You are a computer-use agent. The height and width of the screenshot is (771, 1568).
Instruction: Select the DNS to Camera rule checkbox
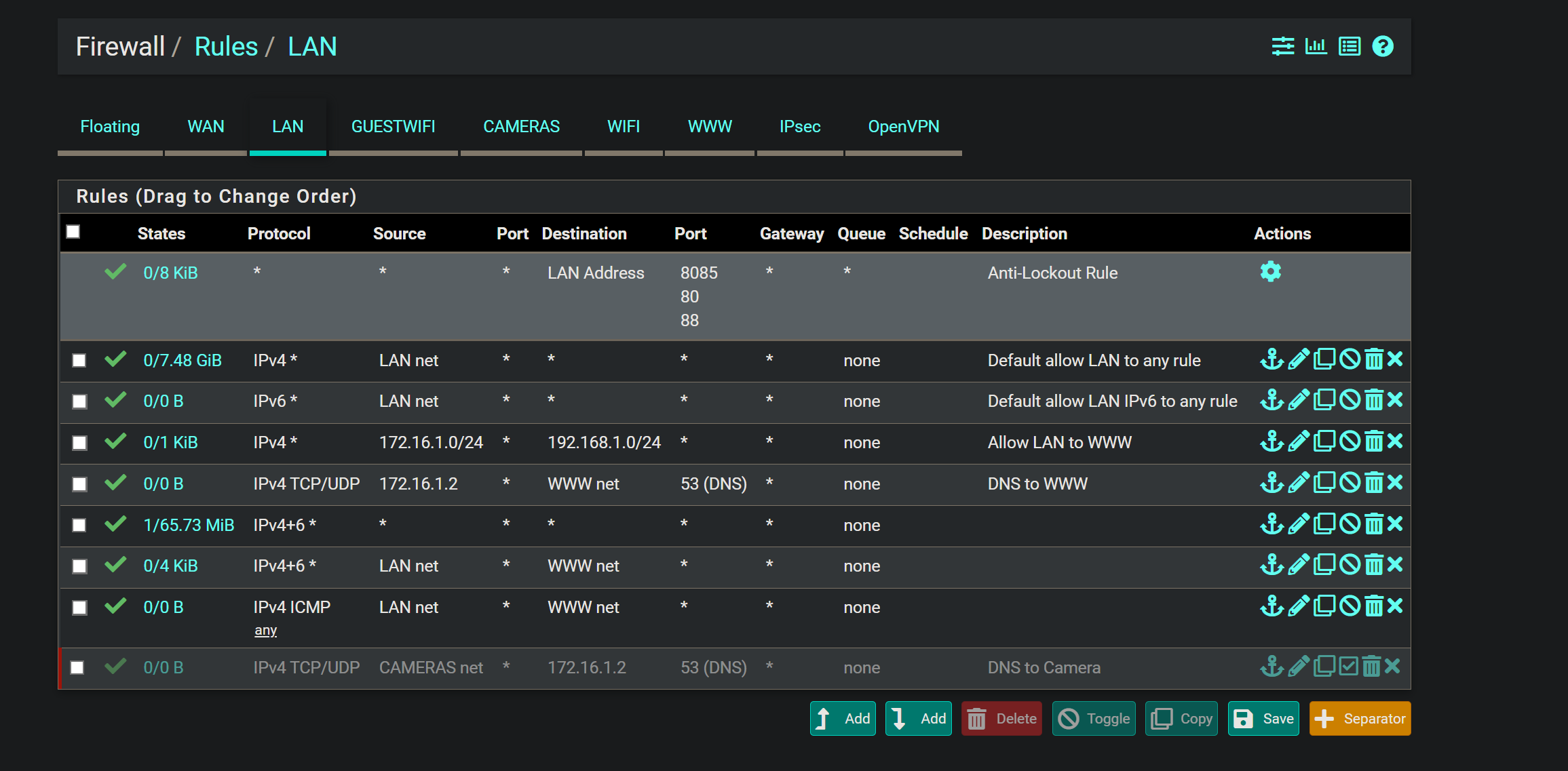click(77, 668)
